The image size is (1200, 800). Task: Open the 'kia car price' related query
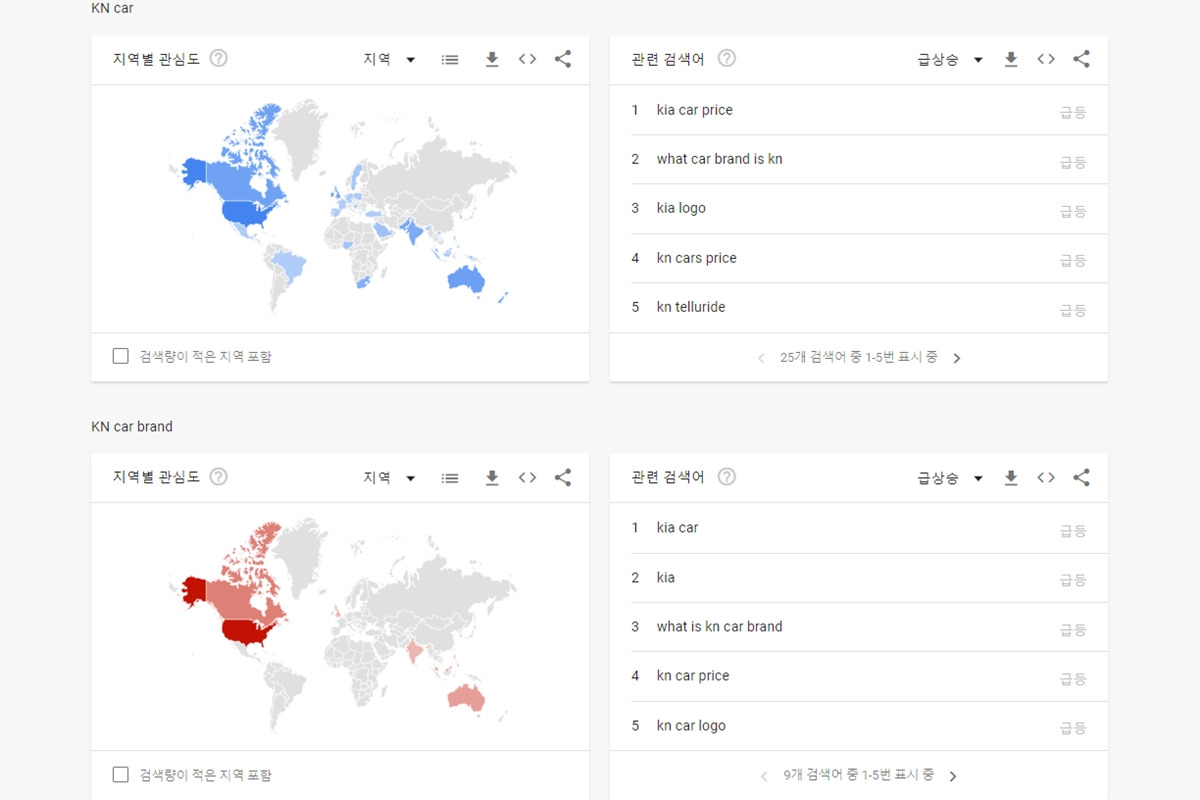click(692, 110)
